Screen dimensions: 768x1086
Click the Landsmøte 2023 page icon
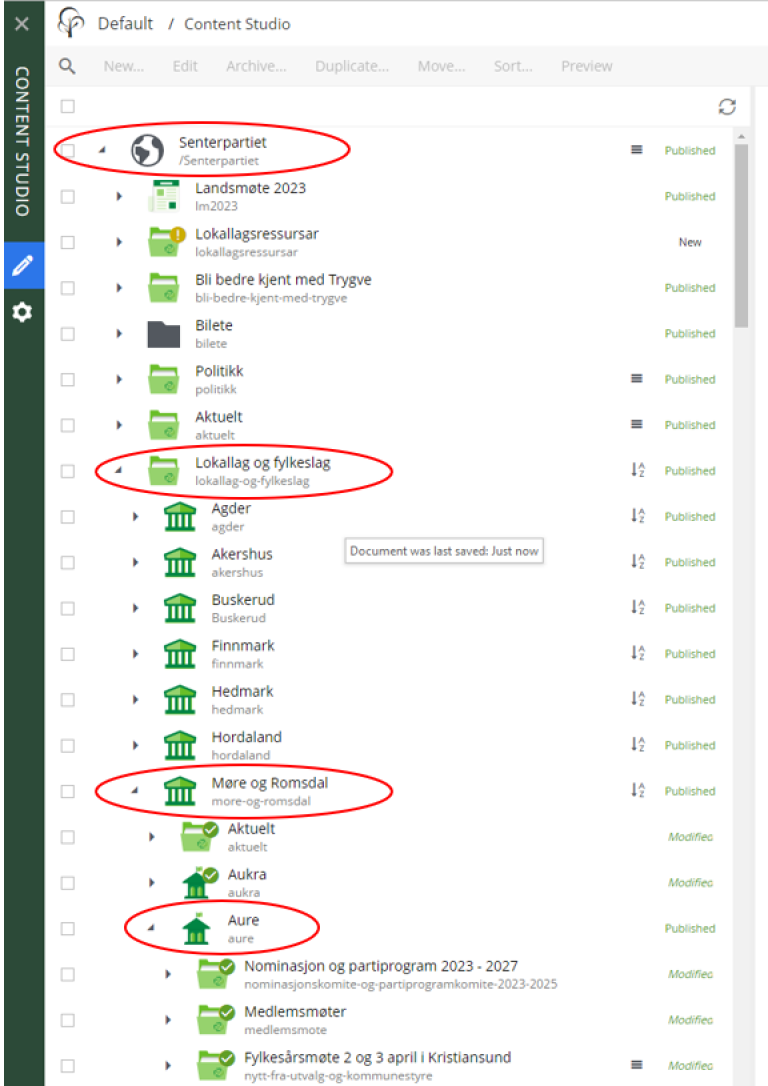click(x=164, y=196)
